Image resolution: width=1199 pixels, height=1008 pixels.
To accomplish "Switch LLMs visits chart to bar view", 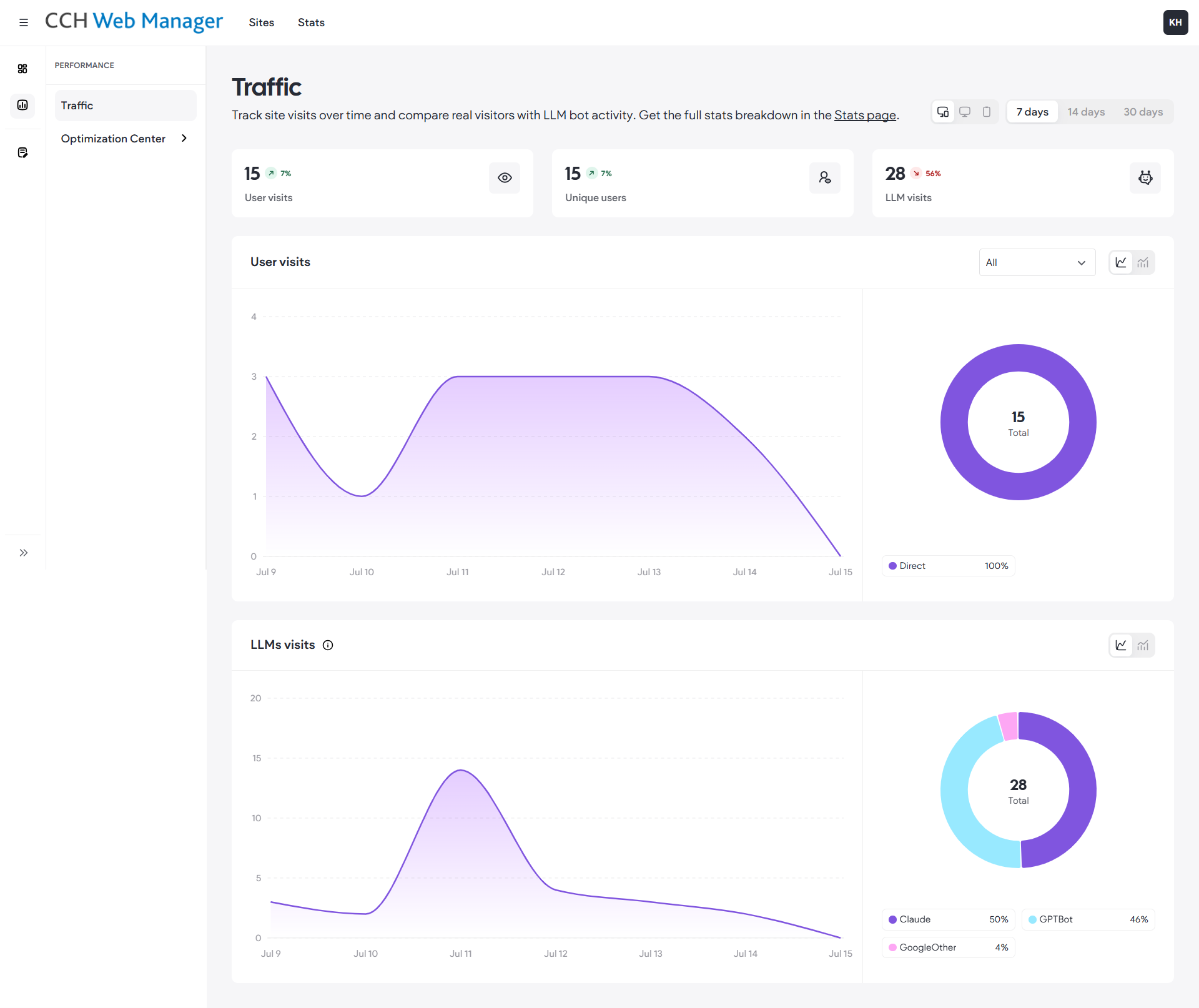I will coord(1143,646).
